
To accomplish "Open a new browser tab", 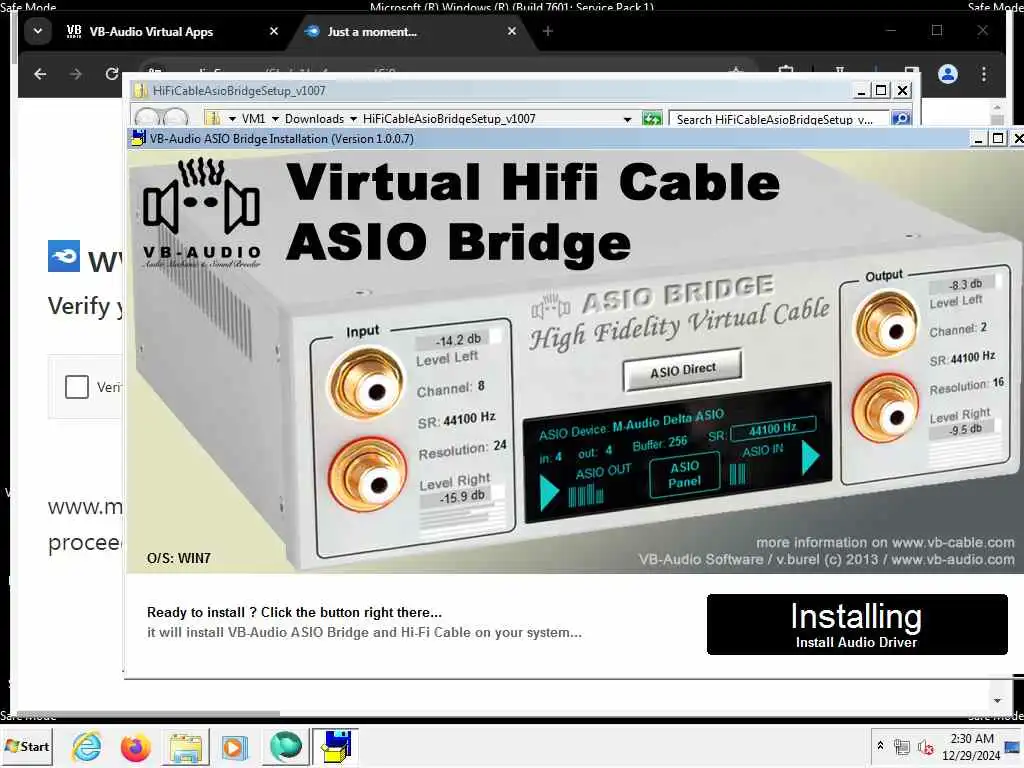I will (548, 31).
